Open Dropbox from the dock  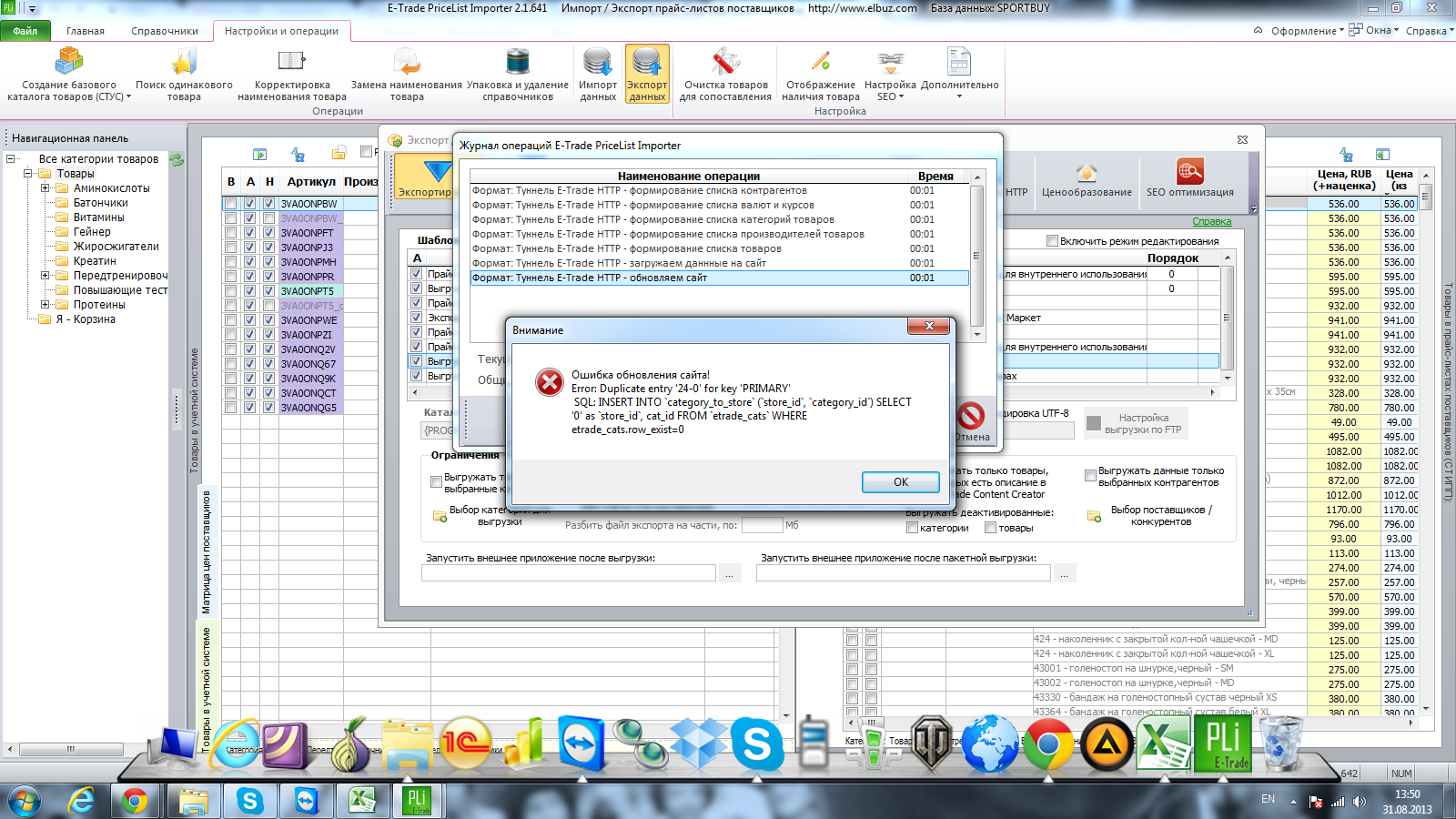699,744
